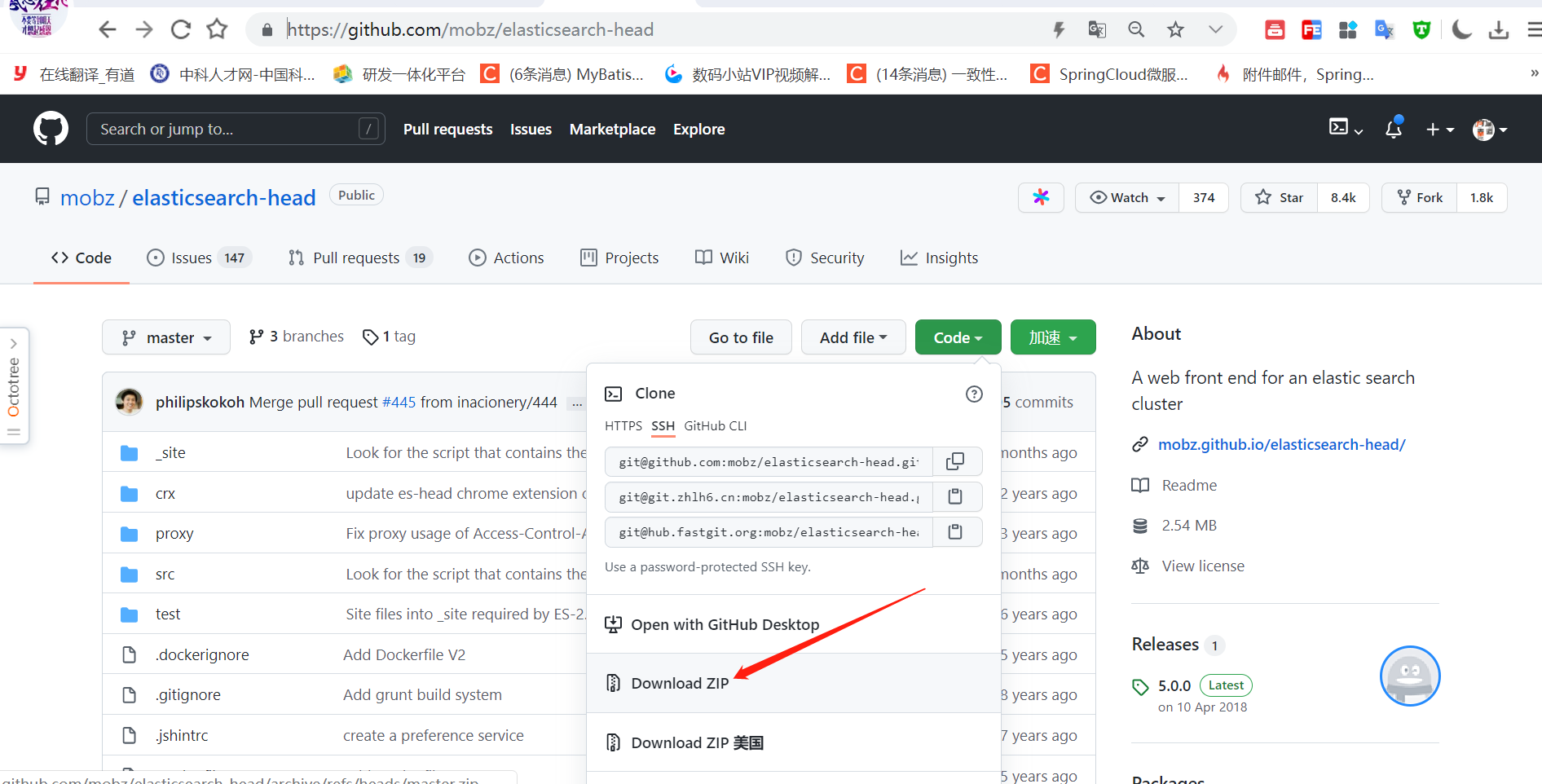Toggle the green Code dropdown
The image size is (1542, 784).
click(958, 337)
